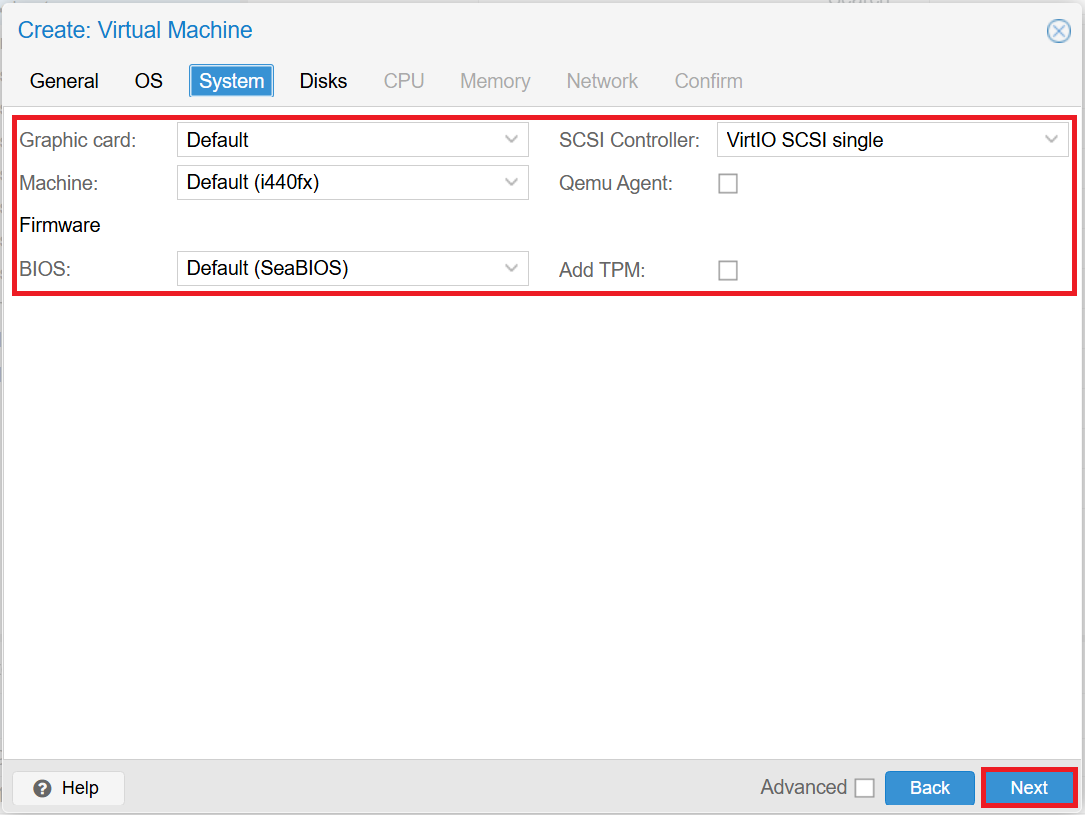Click the Back button
The image size is (1085, 815).
click(929, 787)
